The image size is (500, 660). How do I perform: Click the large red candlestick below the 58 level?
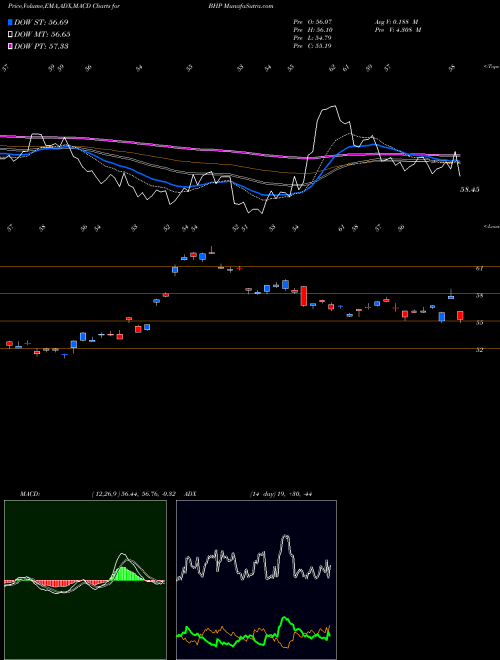click(x=303, y=296)
